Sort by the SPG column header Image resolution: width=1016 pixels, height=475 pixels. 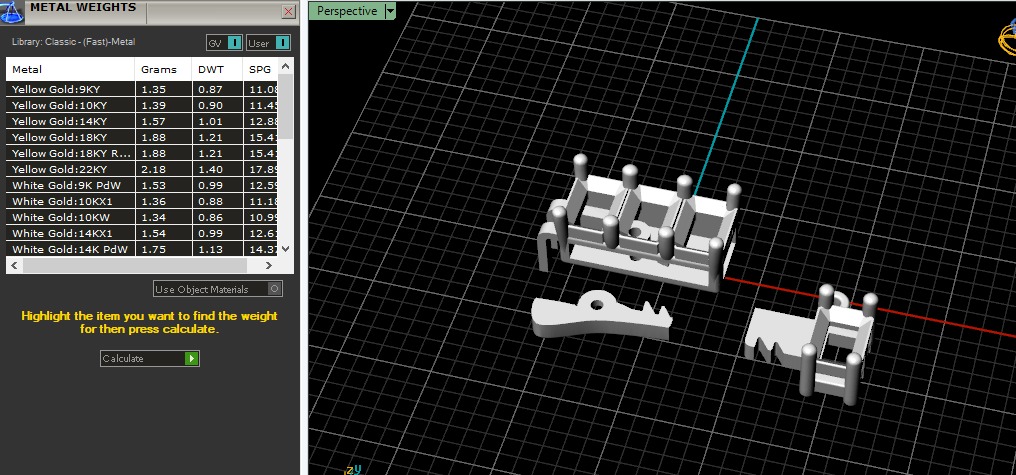point(260,69)
